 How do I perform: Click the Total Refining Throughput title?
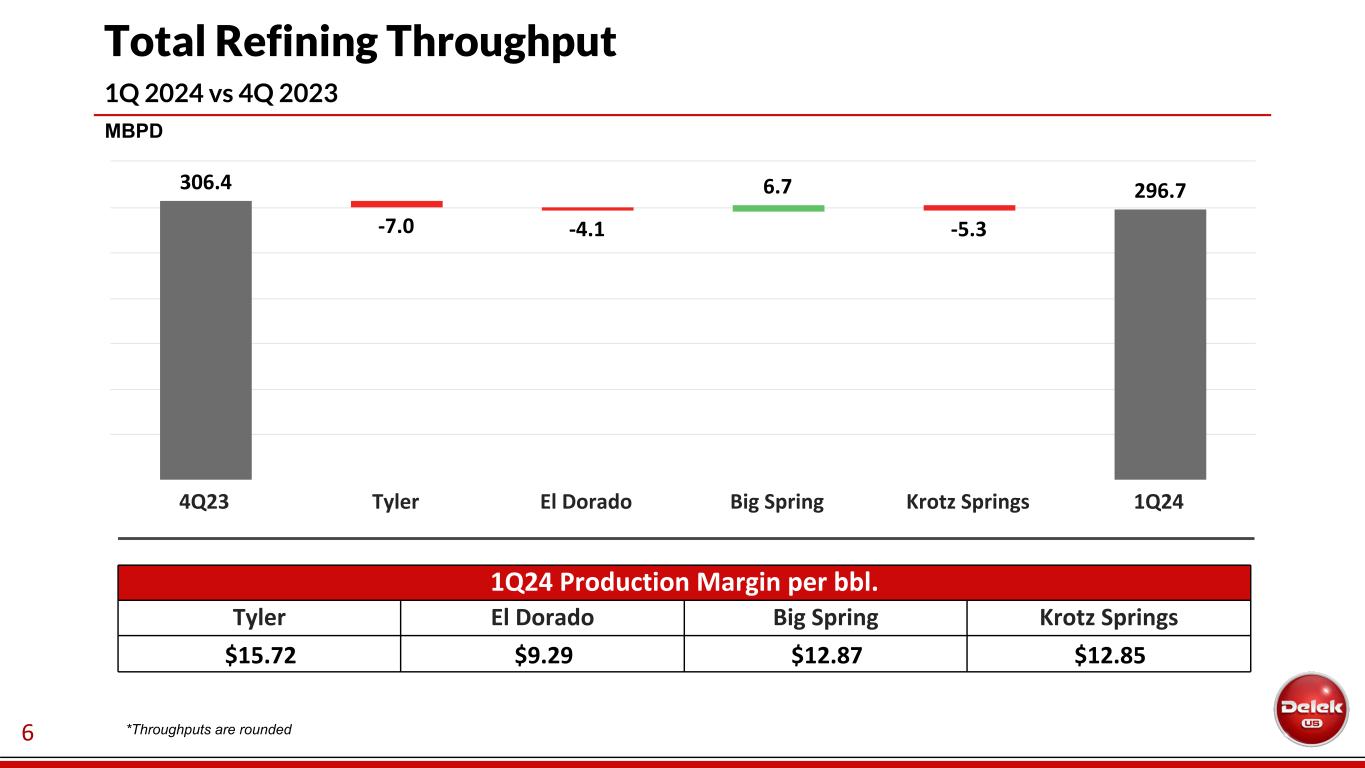pos(360,42)
